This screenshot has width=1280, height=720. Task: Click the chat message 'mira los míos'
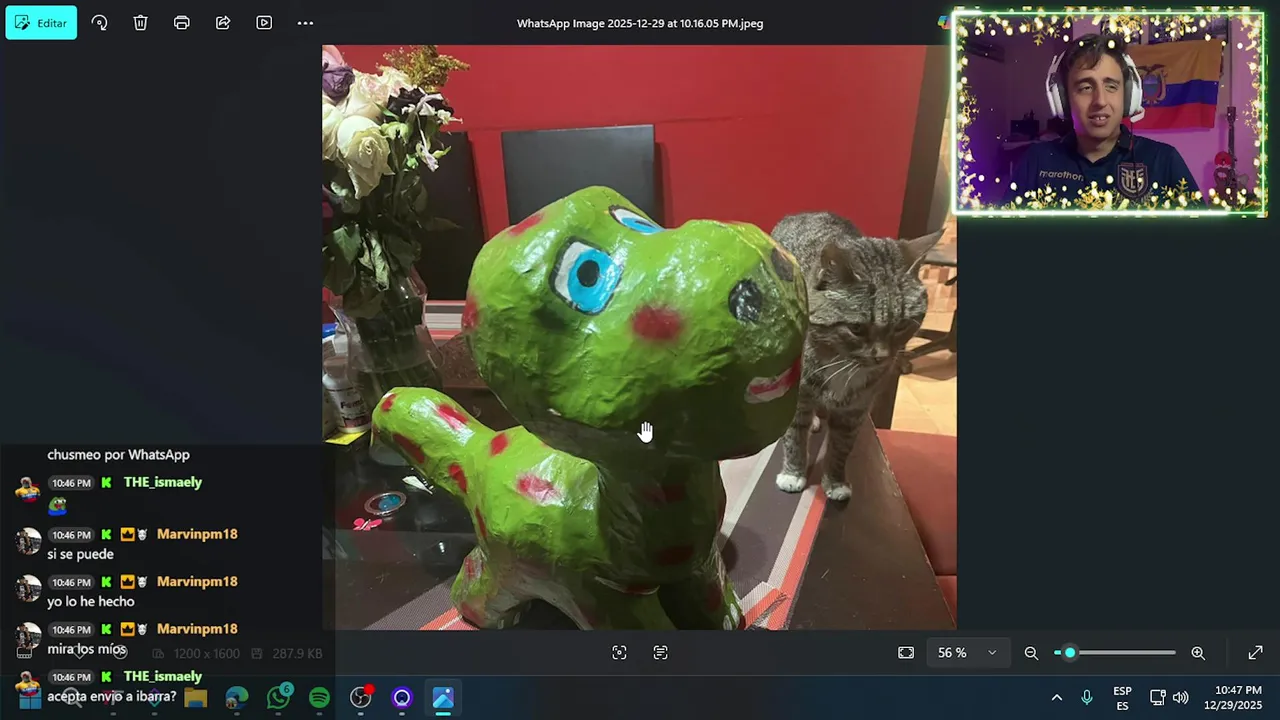click(86, 649)
